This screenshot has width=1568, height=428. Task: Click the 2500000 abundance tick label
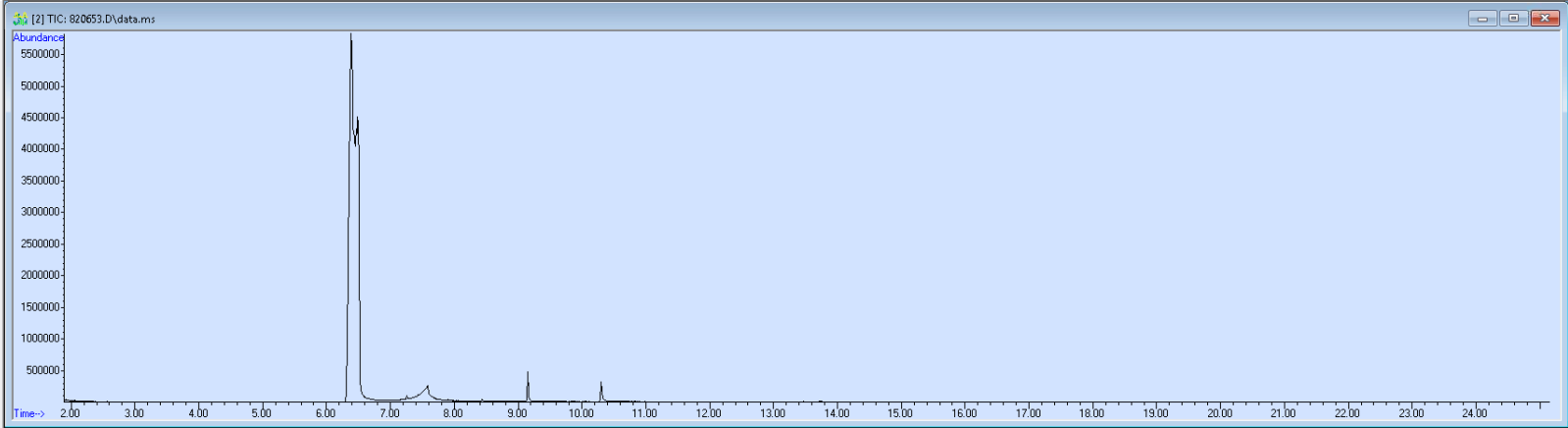[x=40, y=243]
